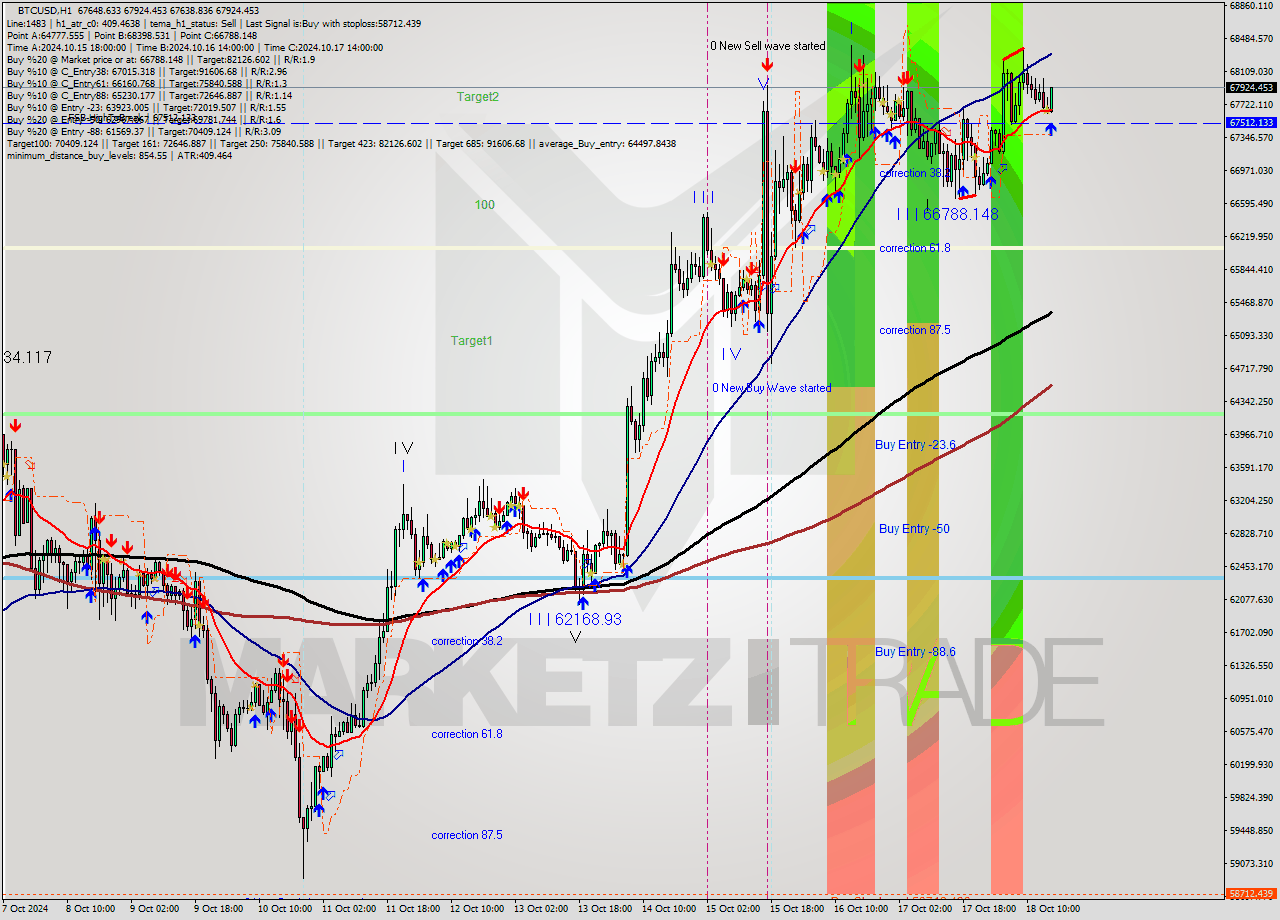Click the latest blue buy arrow near 67512.133 line
This screenshot has width=1280, height=920.
[1051, 129]
